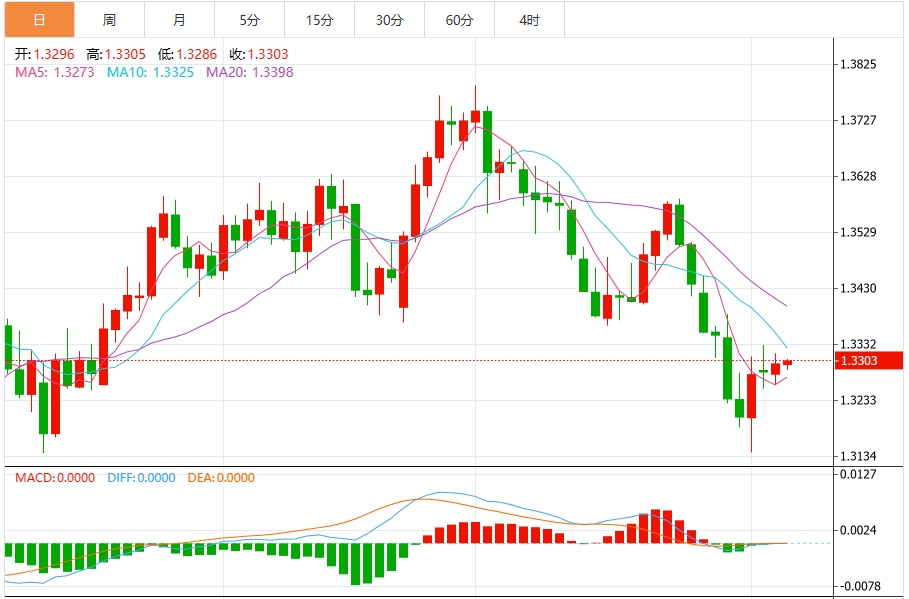Click the closing price 收 readout
The height and width of the screenshot is (599, 909).
coord(259,55)
